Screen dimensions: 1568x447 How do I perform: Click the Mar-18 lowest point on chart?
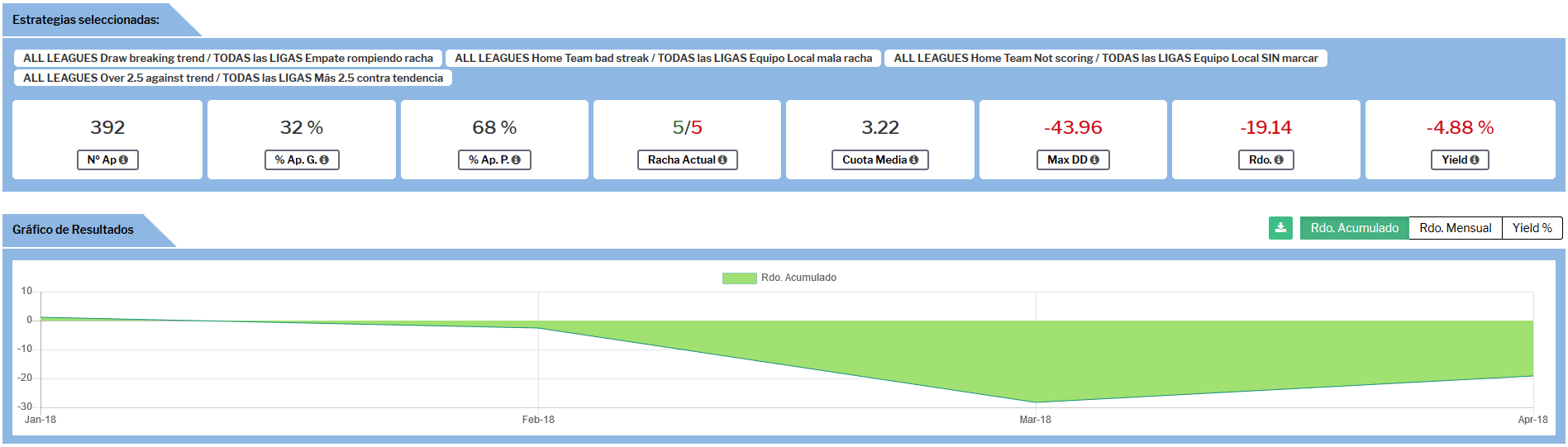pos(1036,402)
